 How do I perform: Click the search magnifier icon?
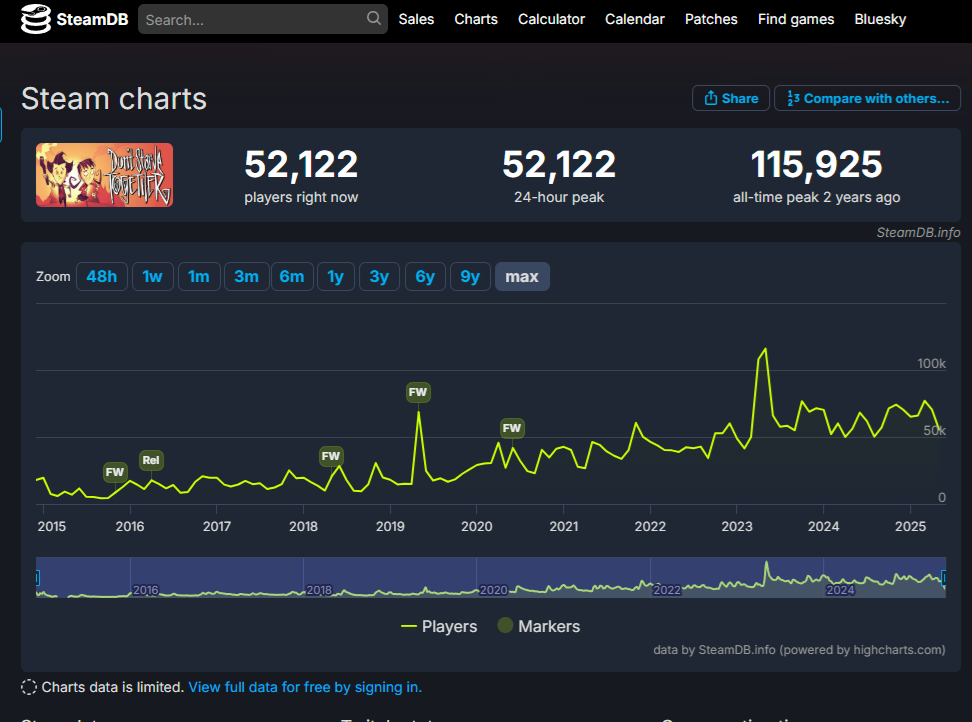pos(374,19)
